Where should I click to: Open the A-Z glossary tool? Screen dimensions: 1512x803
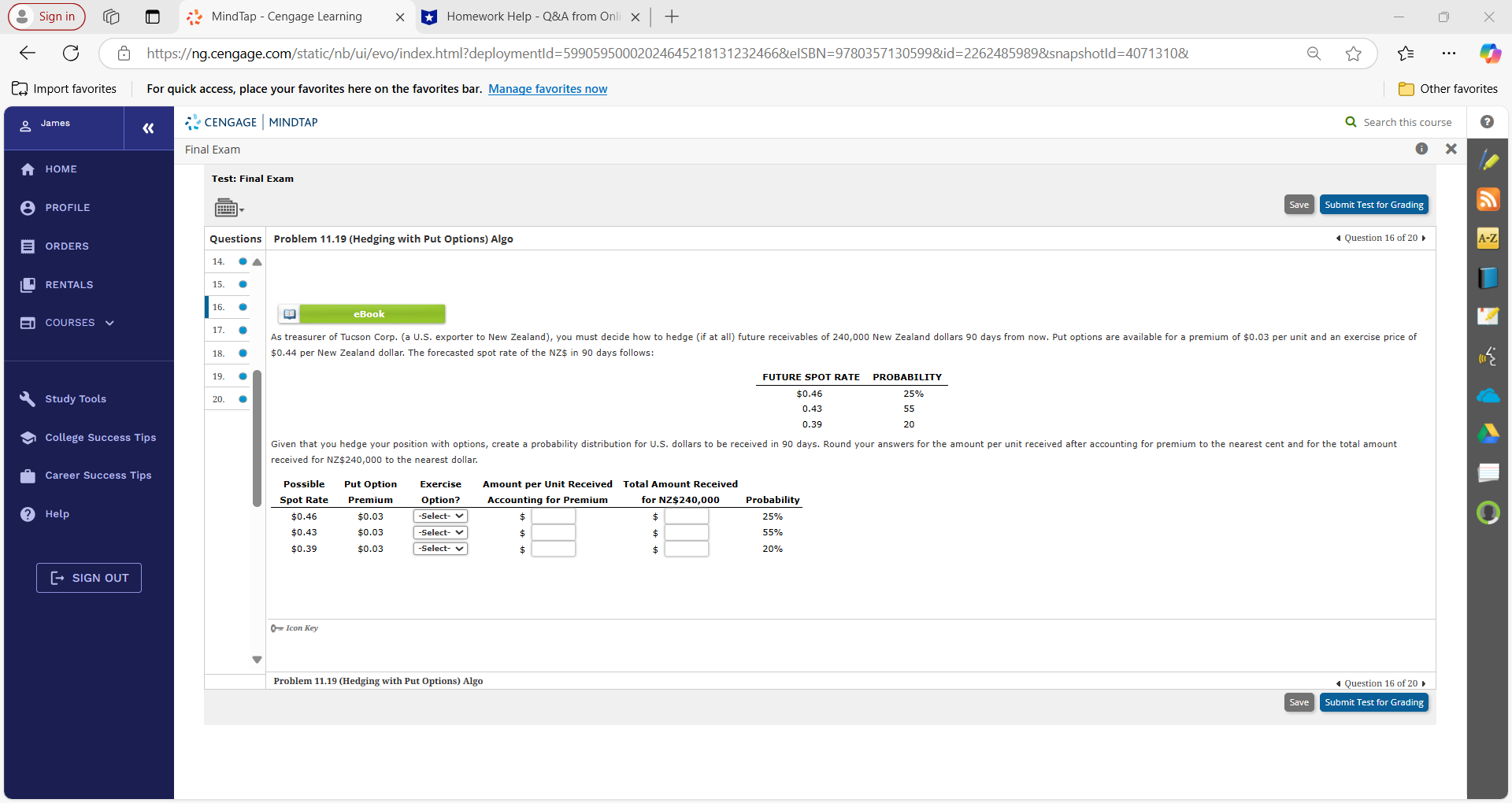click(1489, 238)
